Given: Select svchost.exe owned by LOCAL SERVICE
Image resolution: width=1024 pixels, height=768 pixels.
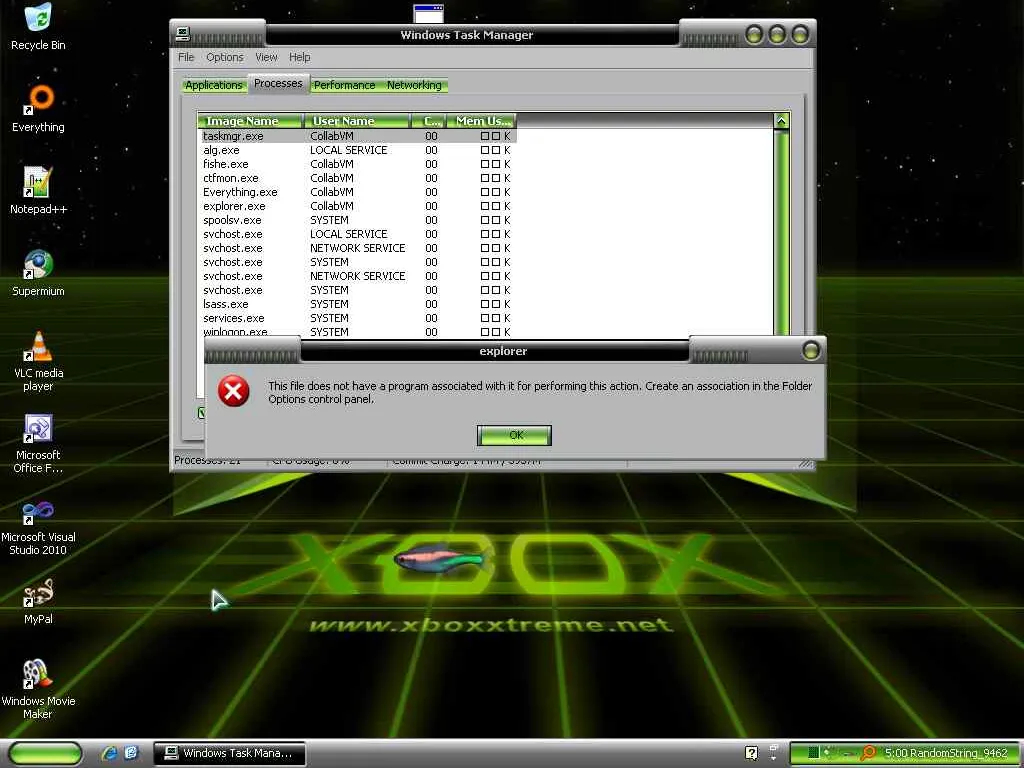Looking at the screenshot, I should pyautogui.click(x=358, y=234).
